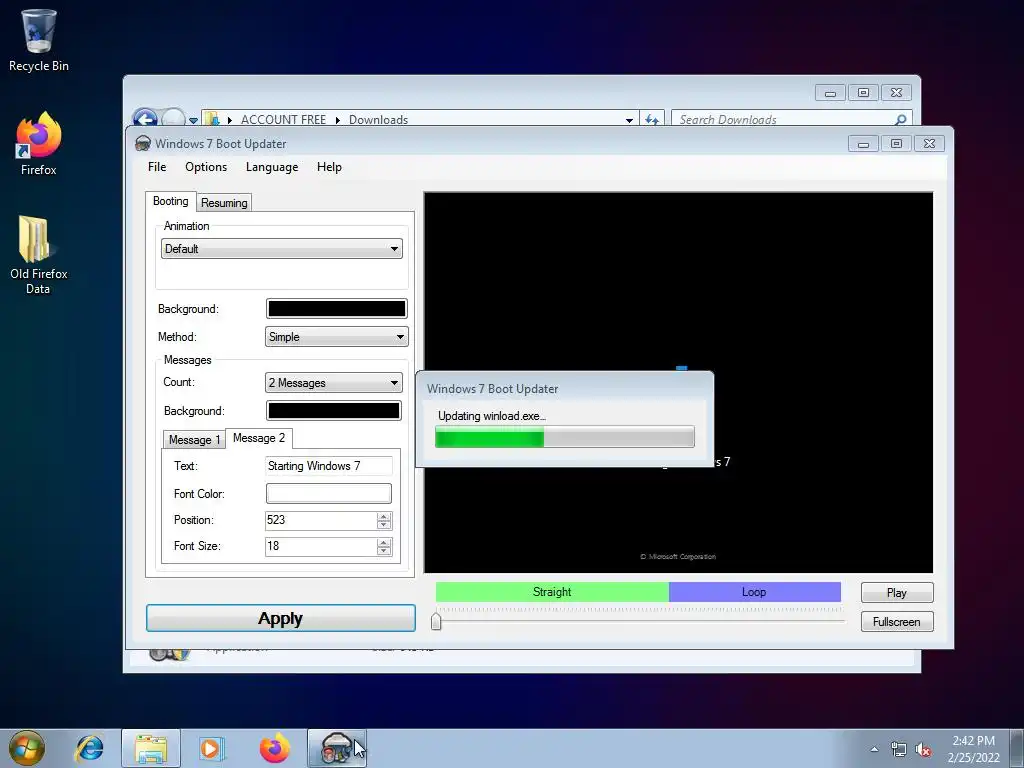The height and width of the screenshot is (768, 1024).
Task: Open the Old Firefox Data folder
Action: 39,255
